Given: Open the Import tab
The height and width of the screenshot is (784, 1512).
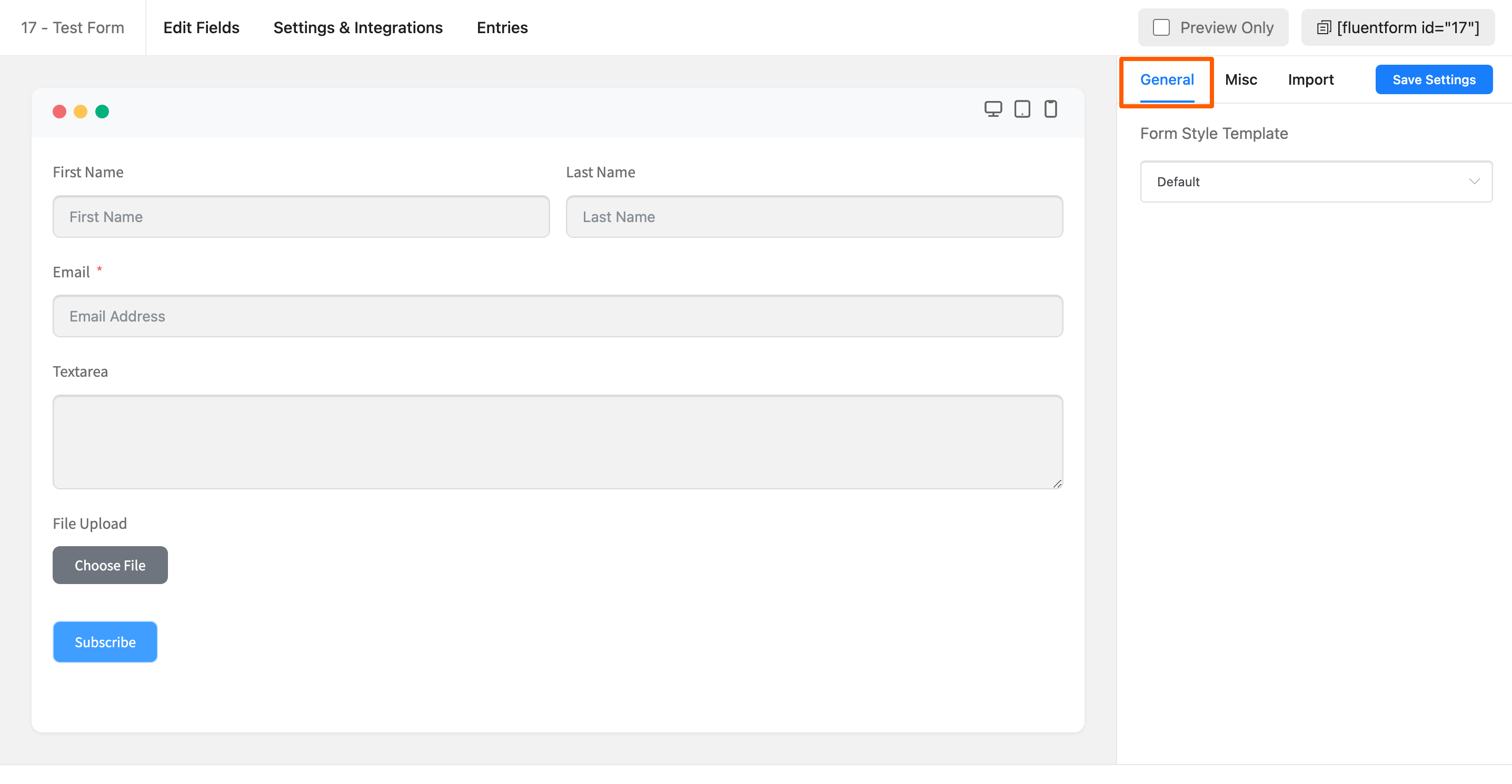Looking at the screenshot, I should point(1310,80).
